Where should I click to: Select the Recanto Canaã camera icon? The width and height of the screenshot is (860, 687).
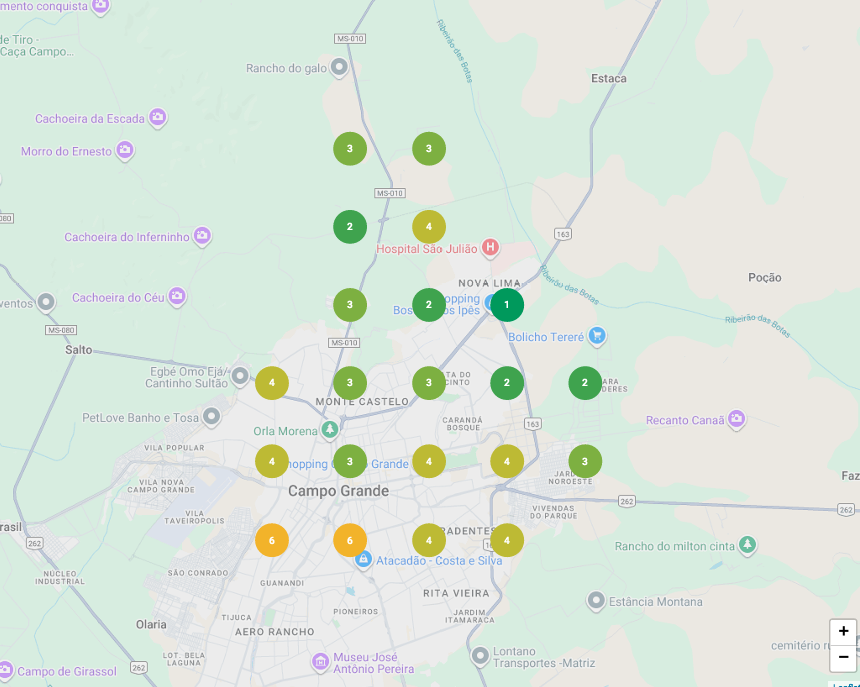tap(737, 418)
